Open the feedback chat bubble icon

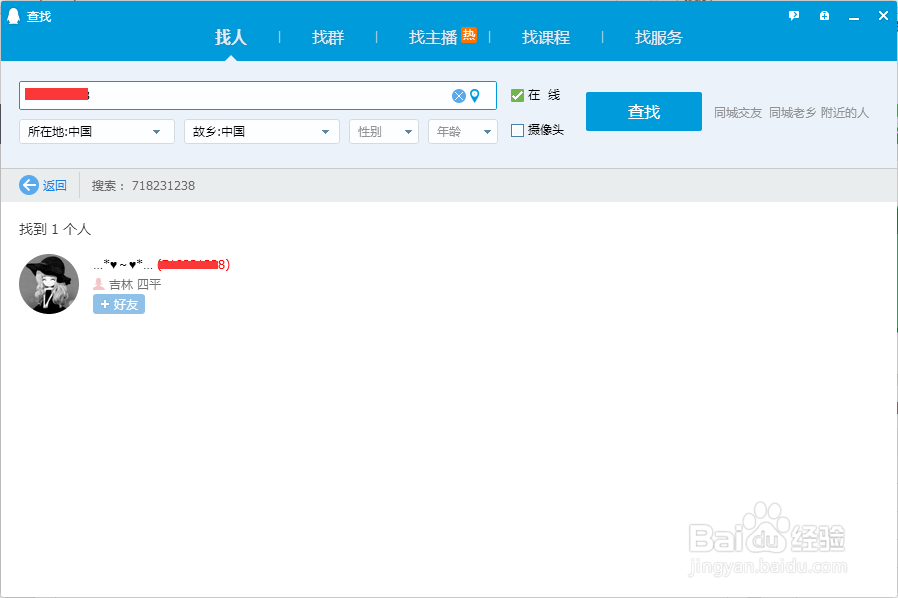(794, 15)
